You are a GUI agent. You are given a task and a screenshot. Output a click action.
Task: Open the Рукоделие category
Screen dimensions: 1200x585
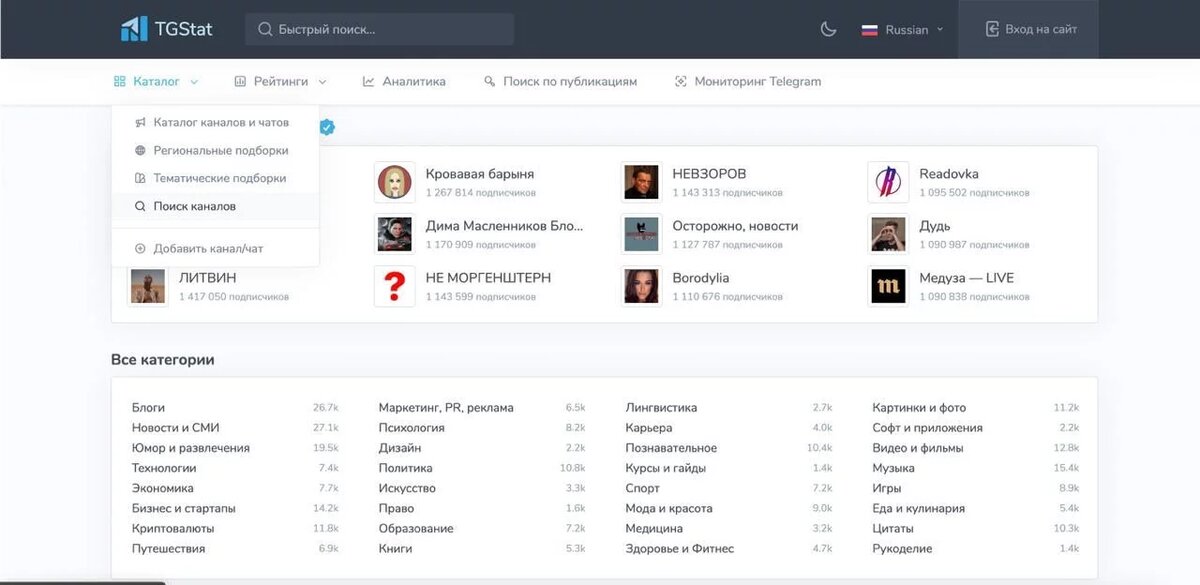902,548
